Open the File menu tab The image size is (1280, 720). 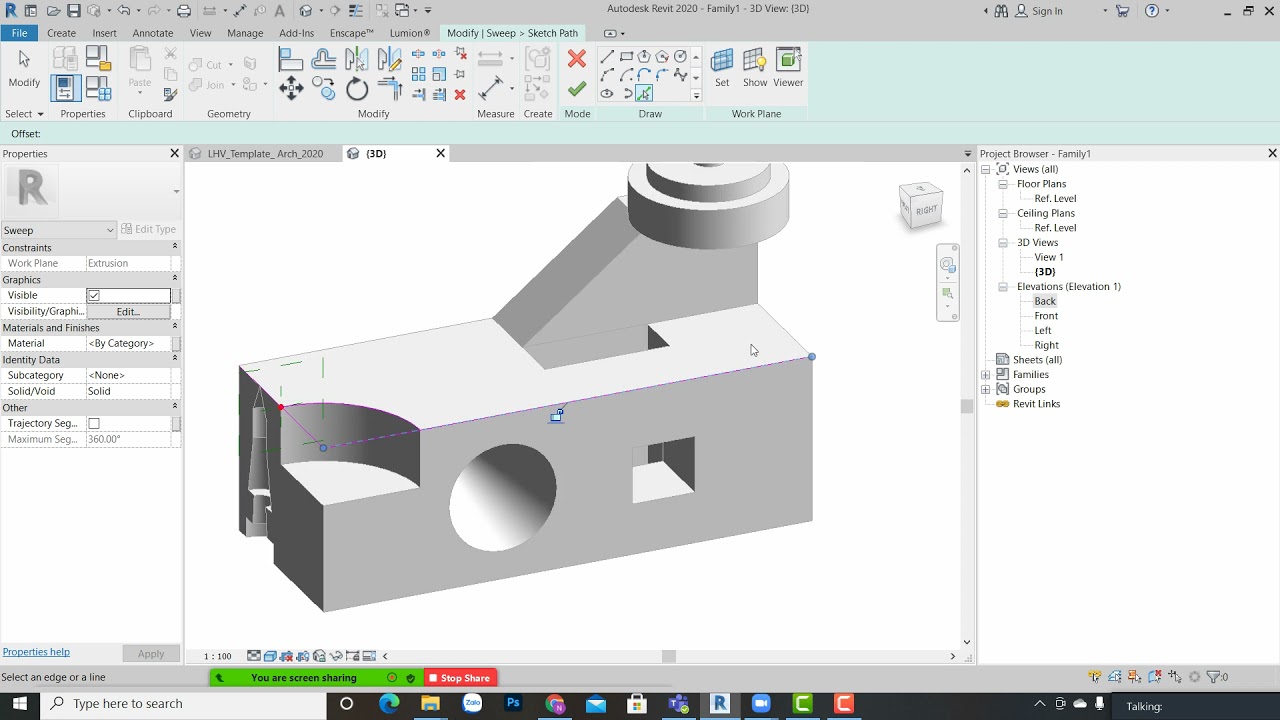(x=19, y=33)
